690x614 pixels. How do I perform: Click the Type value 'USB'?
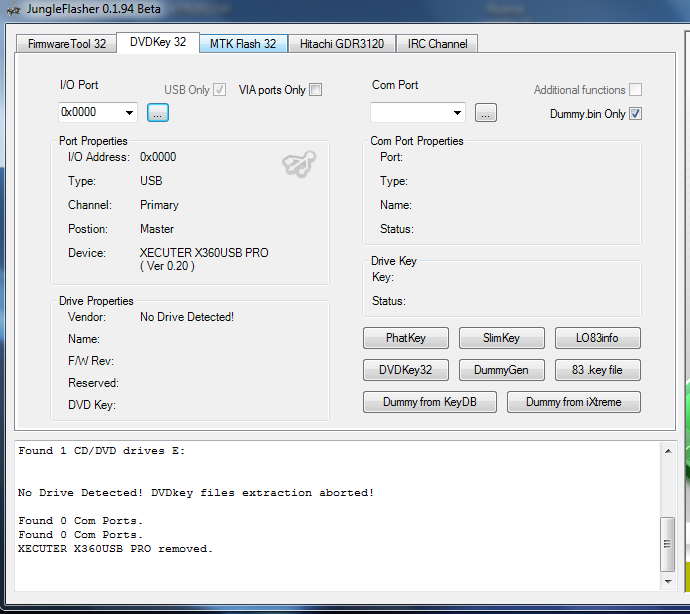pos(151,181)
